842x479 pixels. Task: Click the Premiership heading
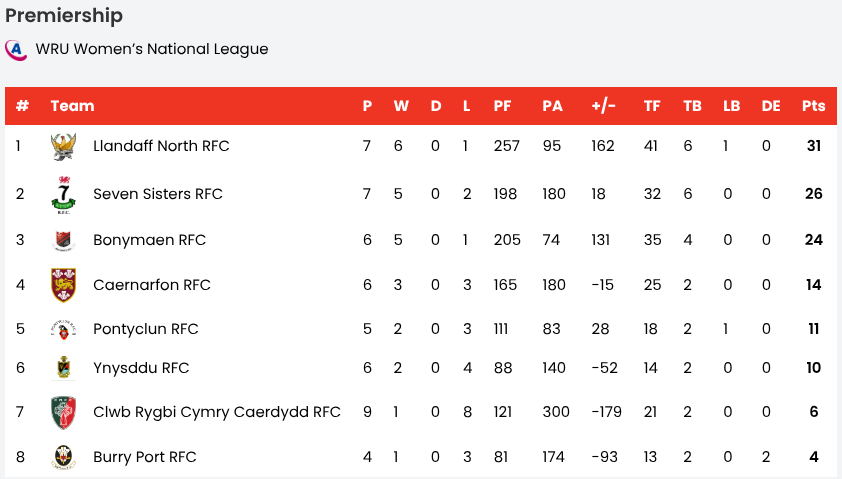pyautogui.click(x=64, y=16)
